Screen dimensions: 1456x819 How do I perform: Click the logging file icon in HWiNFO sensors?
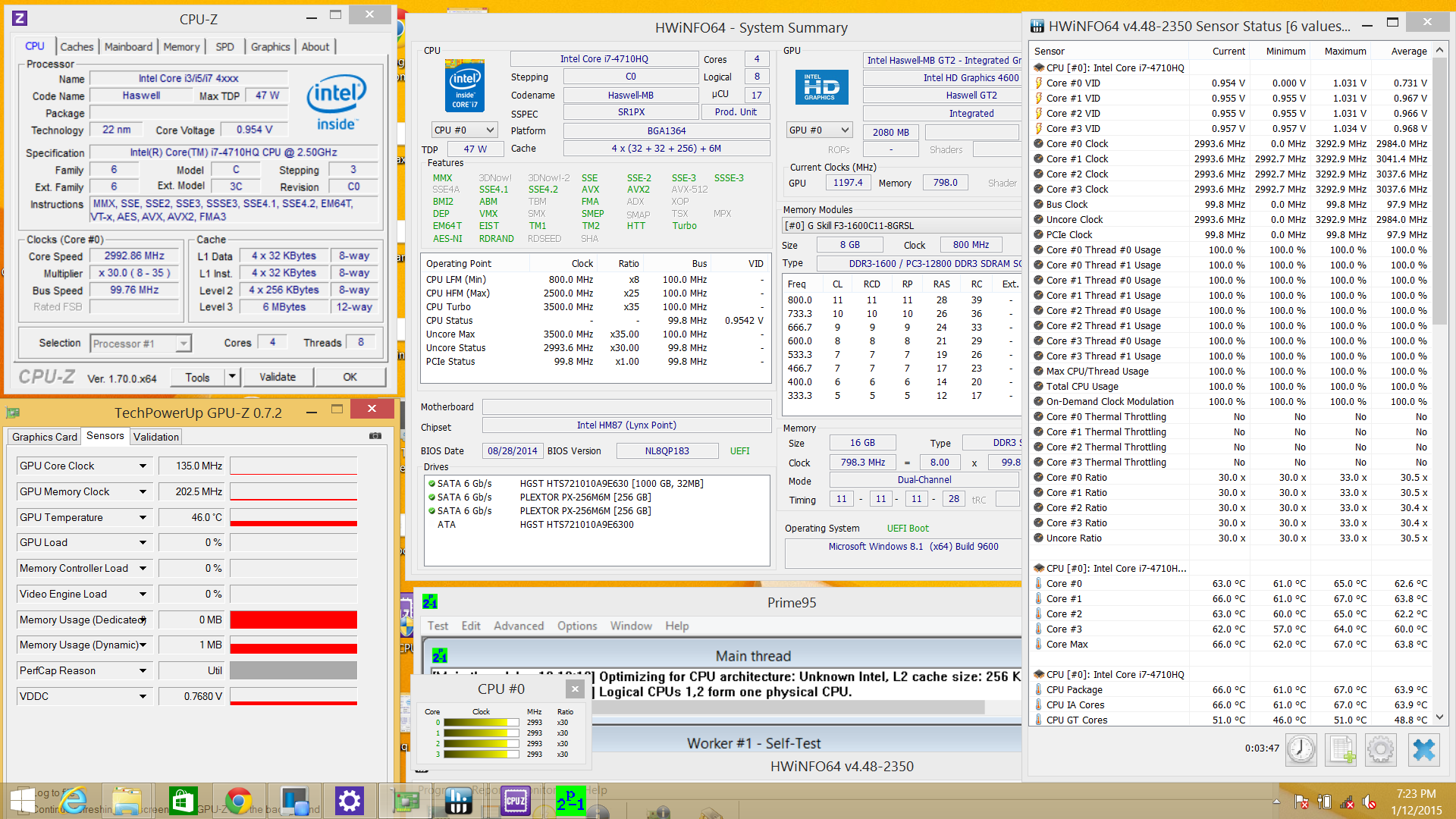click(1341, 749)
